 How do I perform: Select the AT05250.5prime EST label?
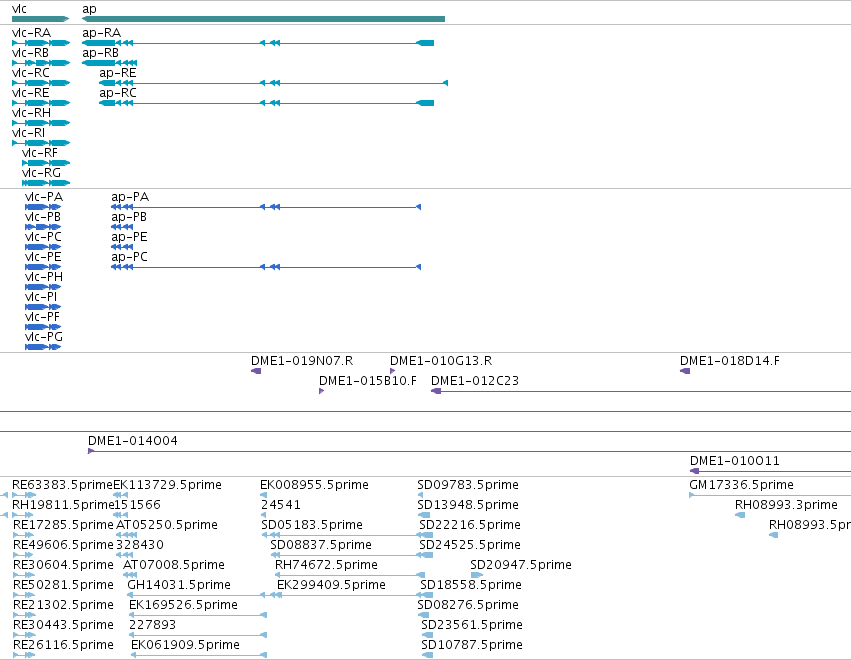[167, 525]
